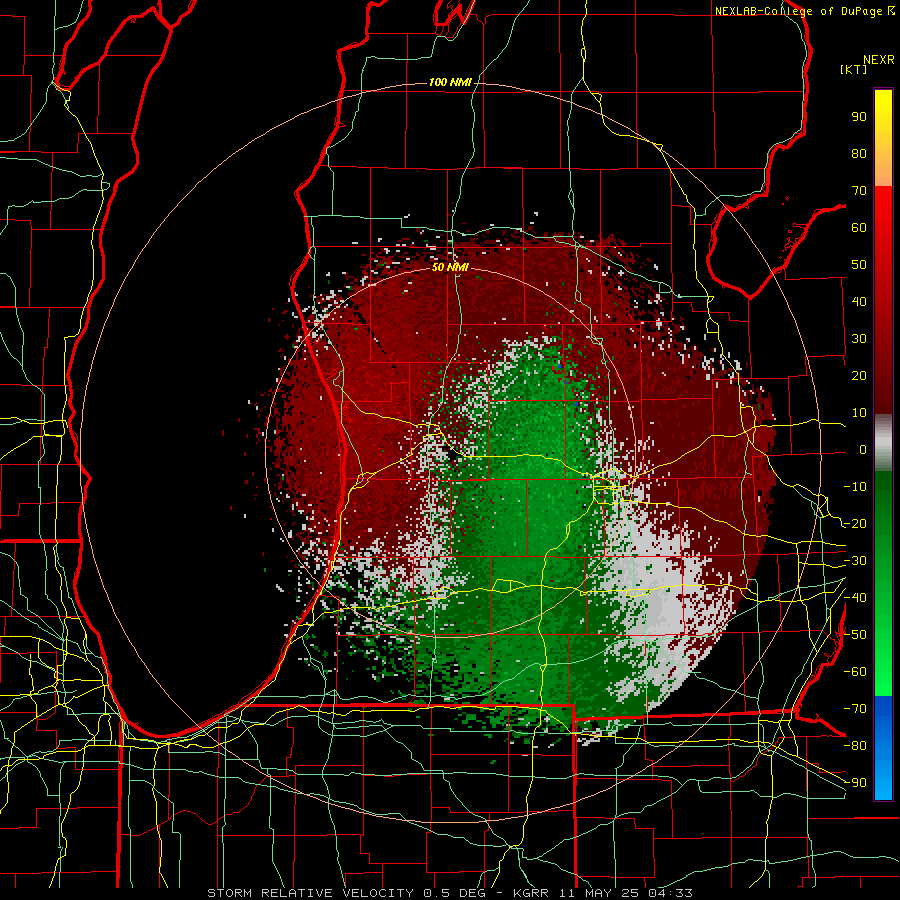Click the NEXR label above the color scale
Screen dimensions: 900x900
pyautogui.click(x=878, y=60)
